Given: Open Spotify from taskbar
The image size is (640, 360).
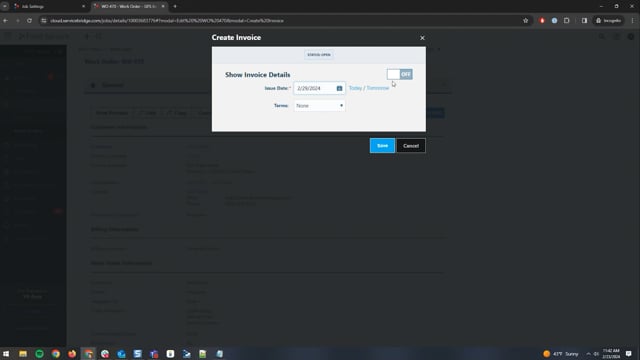Looking at the screenshot, I should click(x=40, y=354).
